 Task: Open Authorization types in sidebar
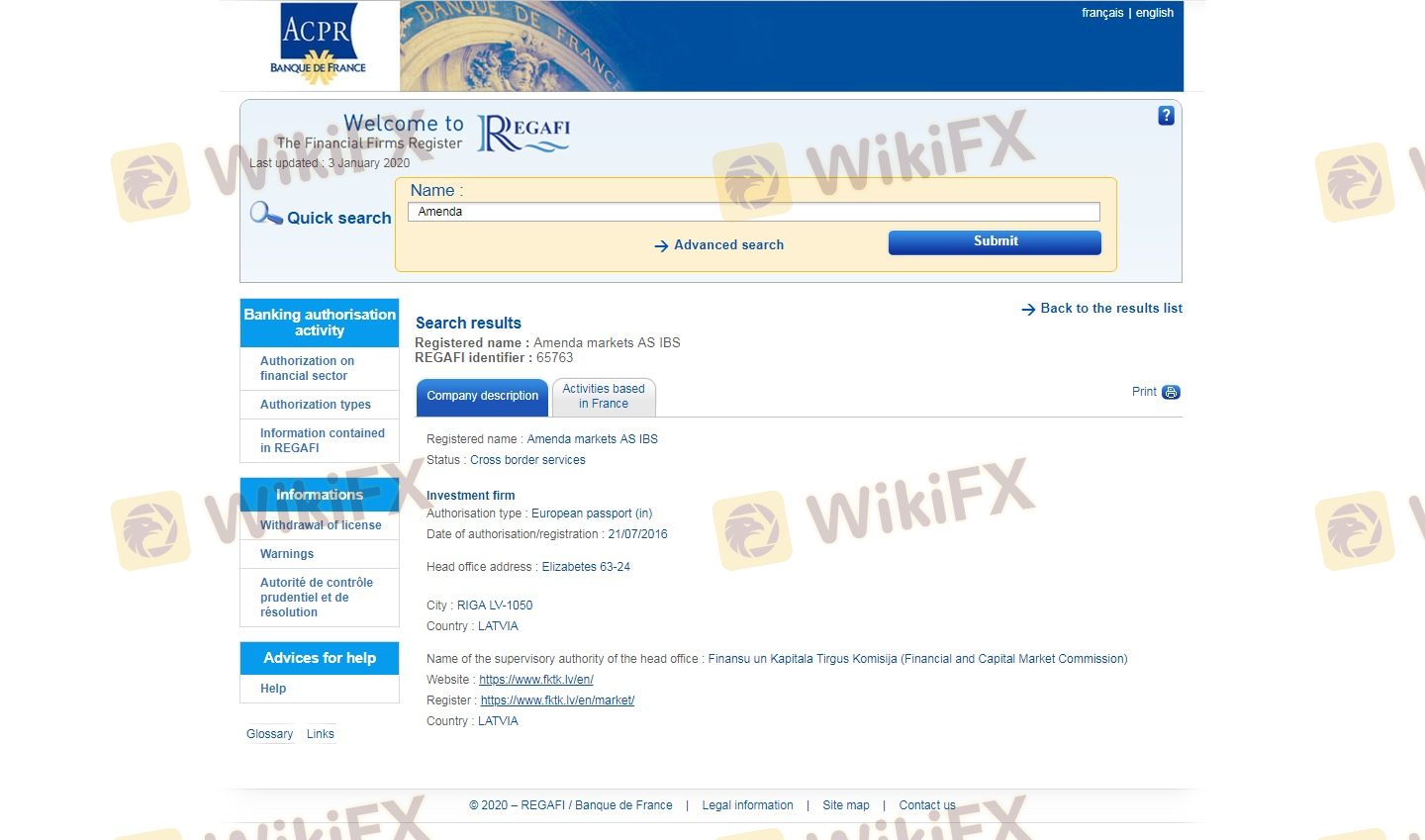click(x=316, y=405)
